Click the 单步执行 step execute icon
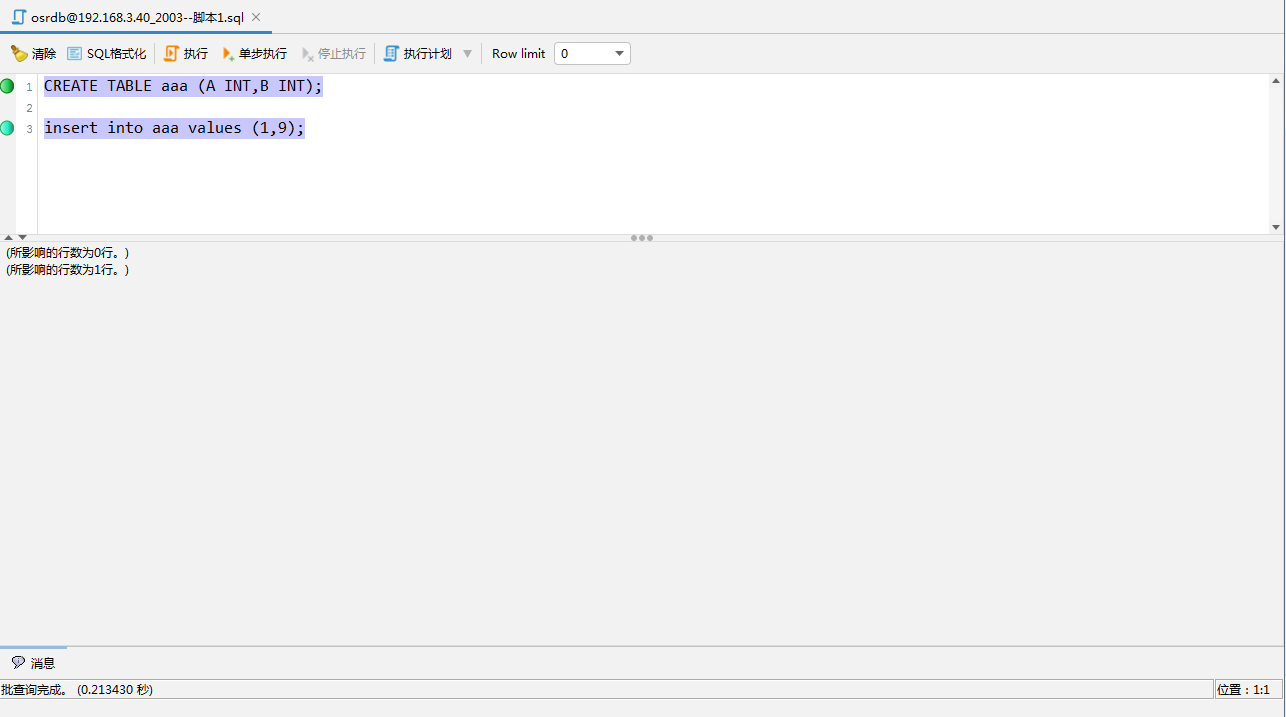The width and height of the screenshot is (1286, 717). 228,54
